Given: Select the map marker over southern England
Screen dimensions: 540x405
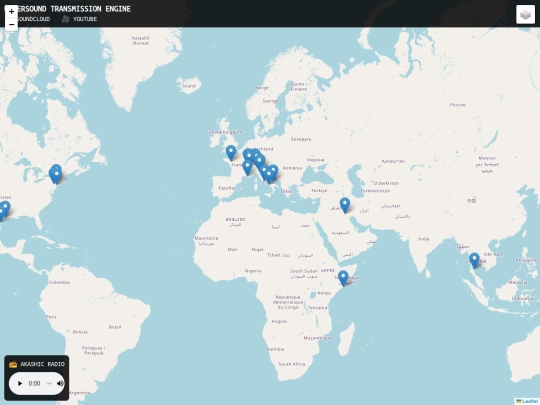Looking at the screenshot, I should (231, 153).
